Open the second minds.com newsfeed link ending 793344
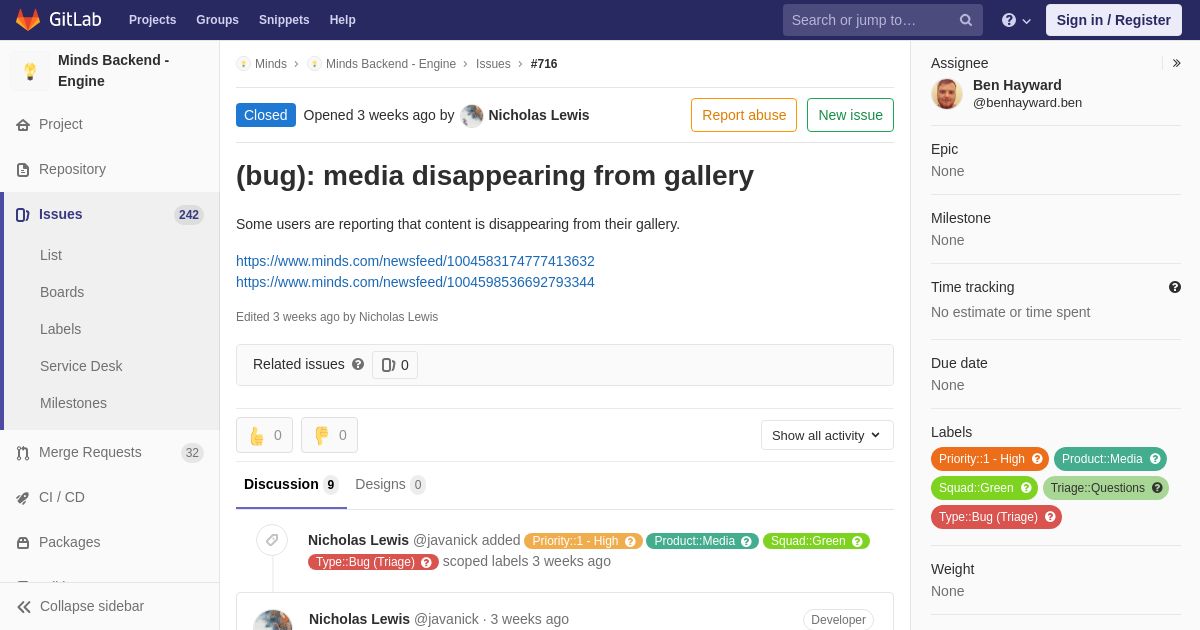 click(x=415, y=282)
